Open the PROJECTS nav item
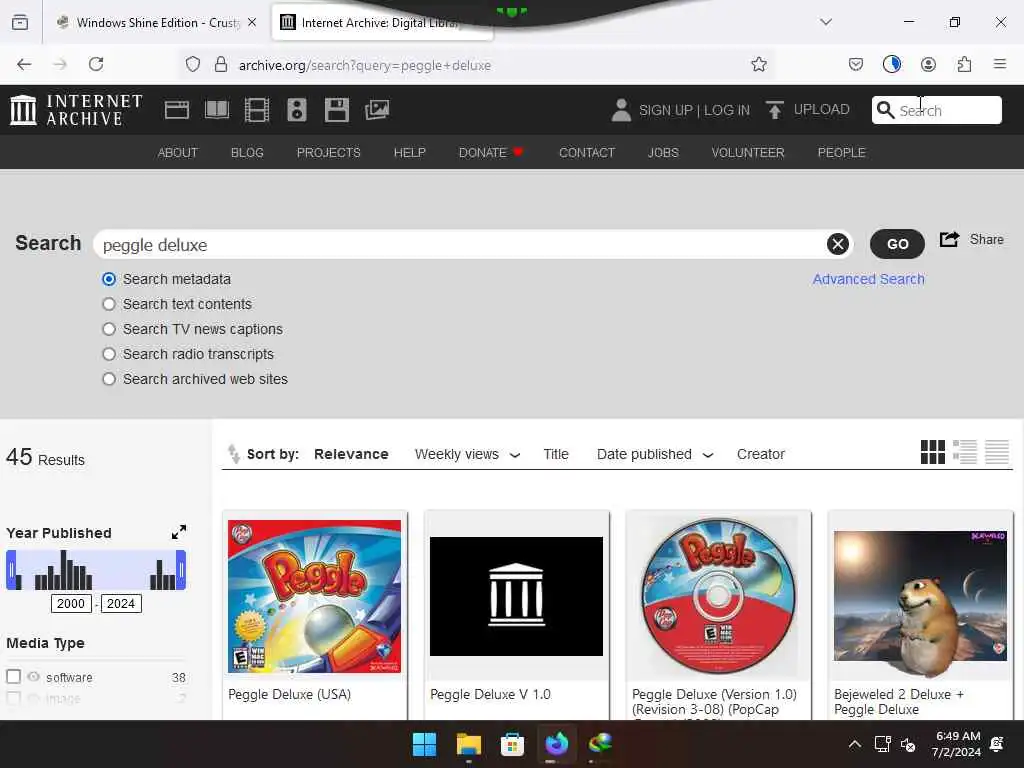1024x768 pixels. click(328, 152)
